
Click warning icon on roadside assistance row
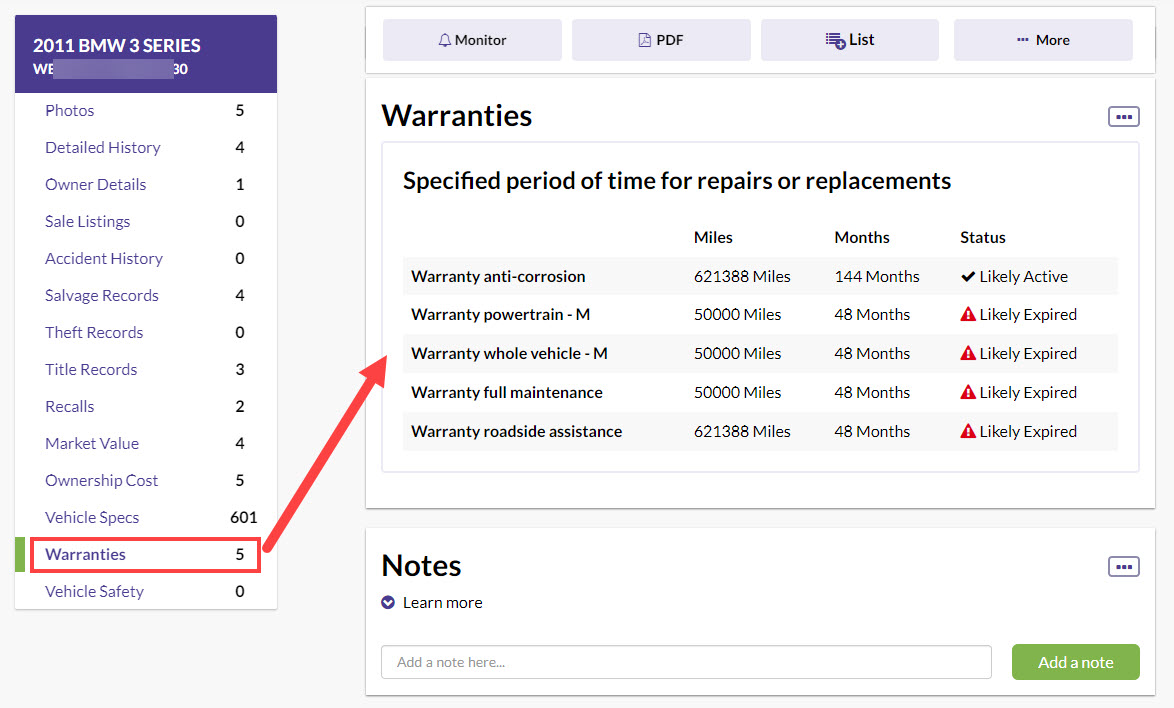[x=968, y=431]
